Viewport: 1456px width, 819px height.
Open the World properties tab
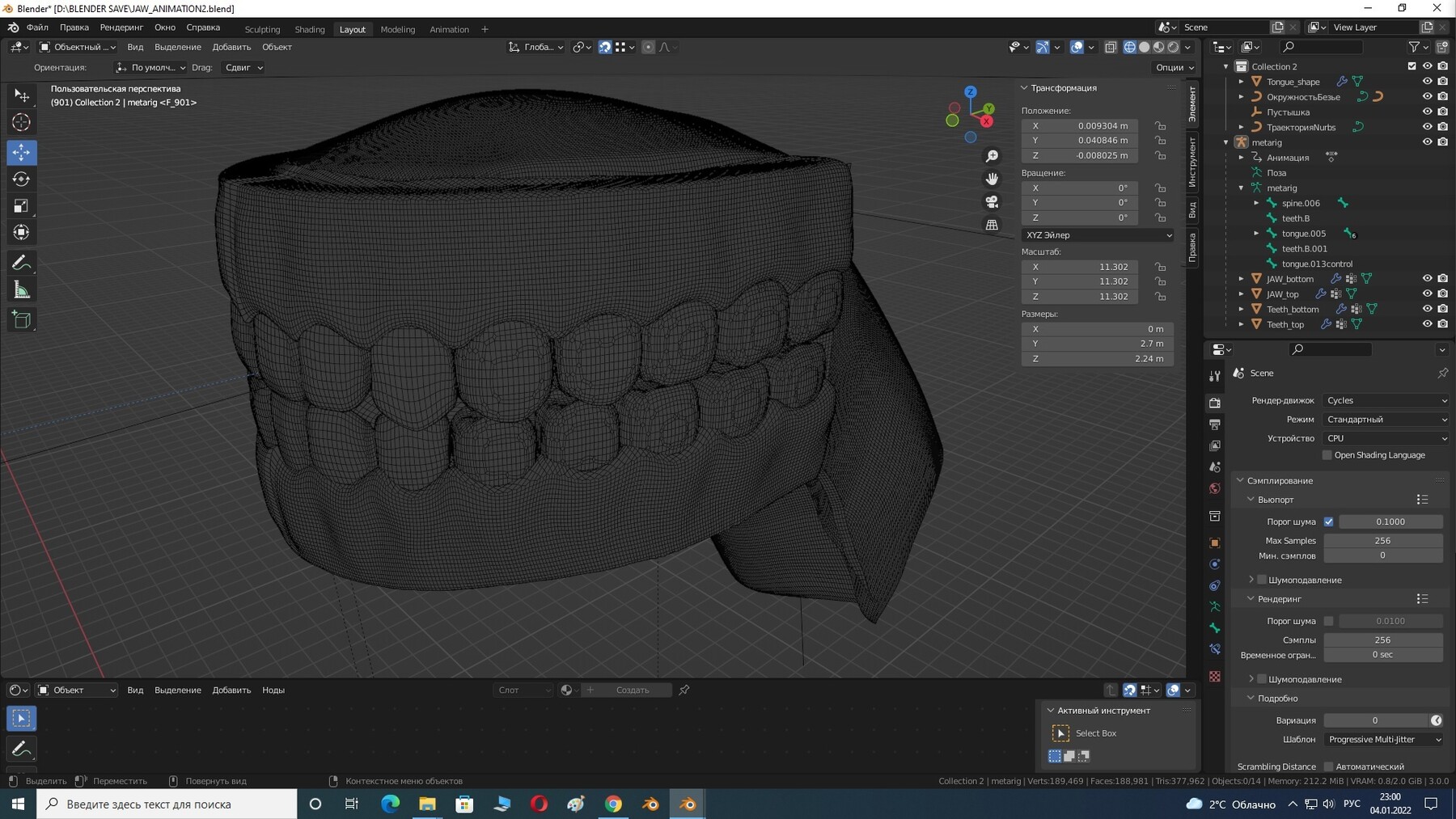[x=1215, y=488]
